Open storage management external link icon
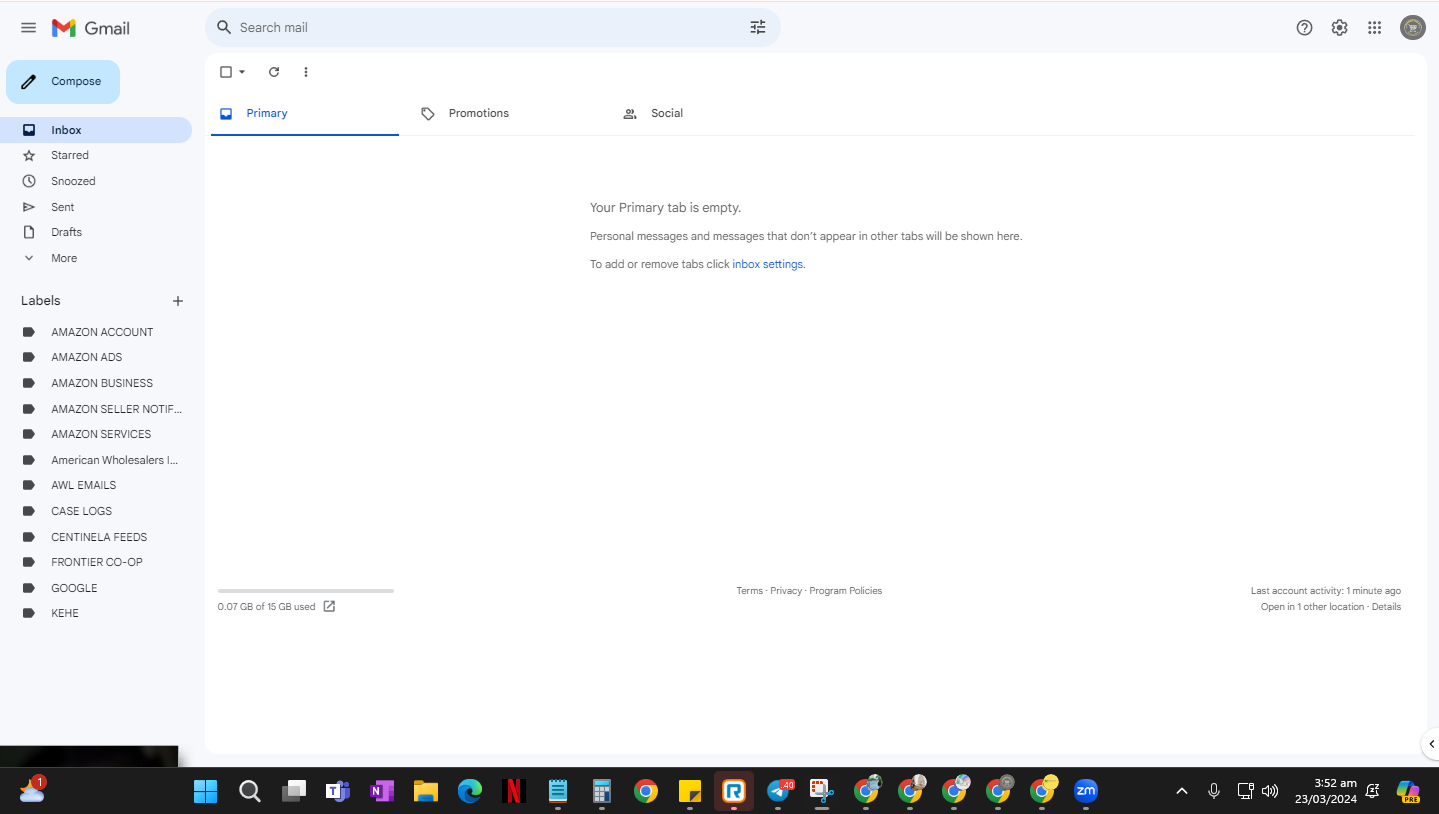This screenshot has height=814, width=1439. (329, 606)
